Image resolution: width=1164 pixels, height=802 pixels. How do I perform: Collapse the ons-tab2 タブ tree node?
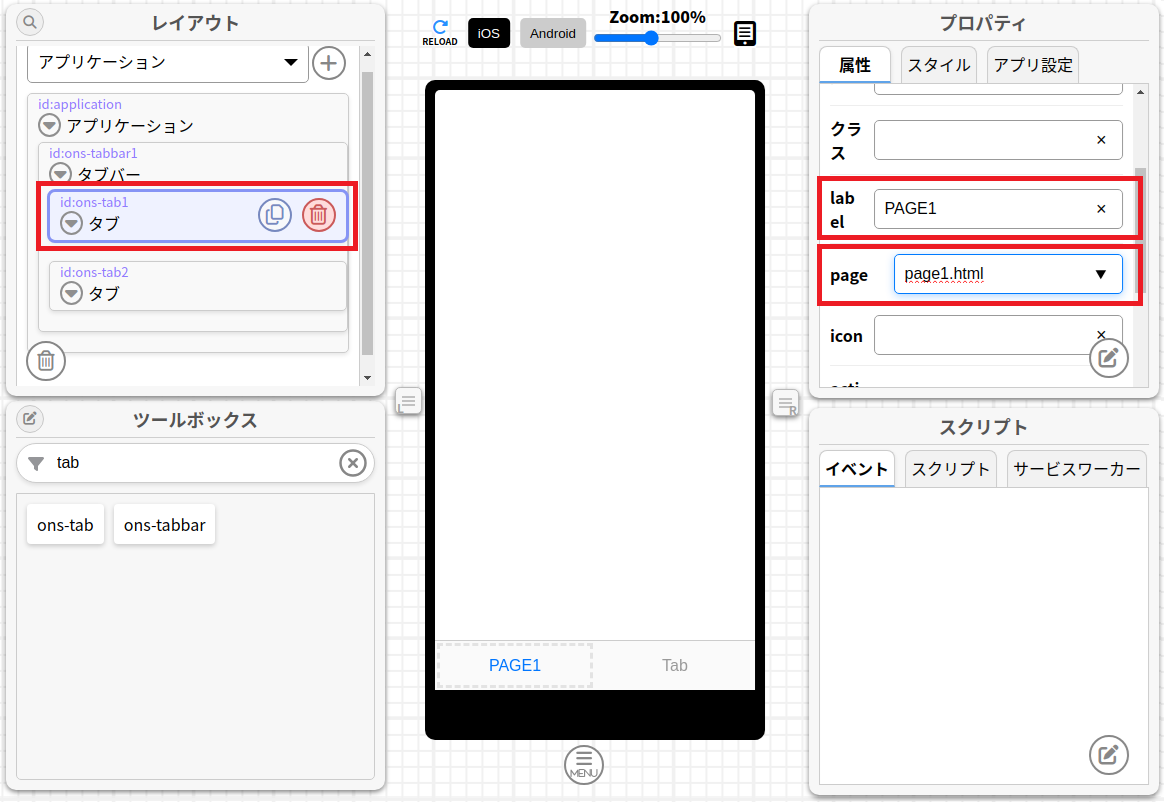pos(71,293)
